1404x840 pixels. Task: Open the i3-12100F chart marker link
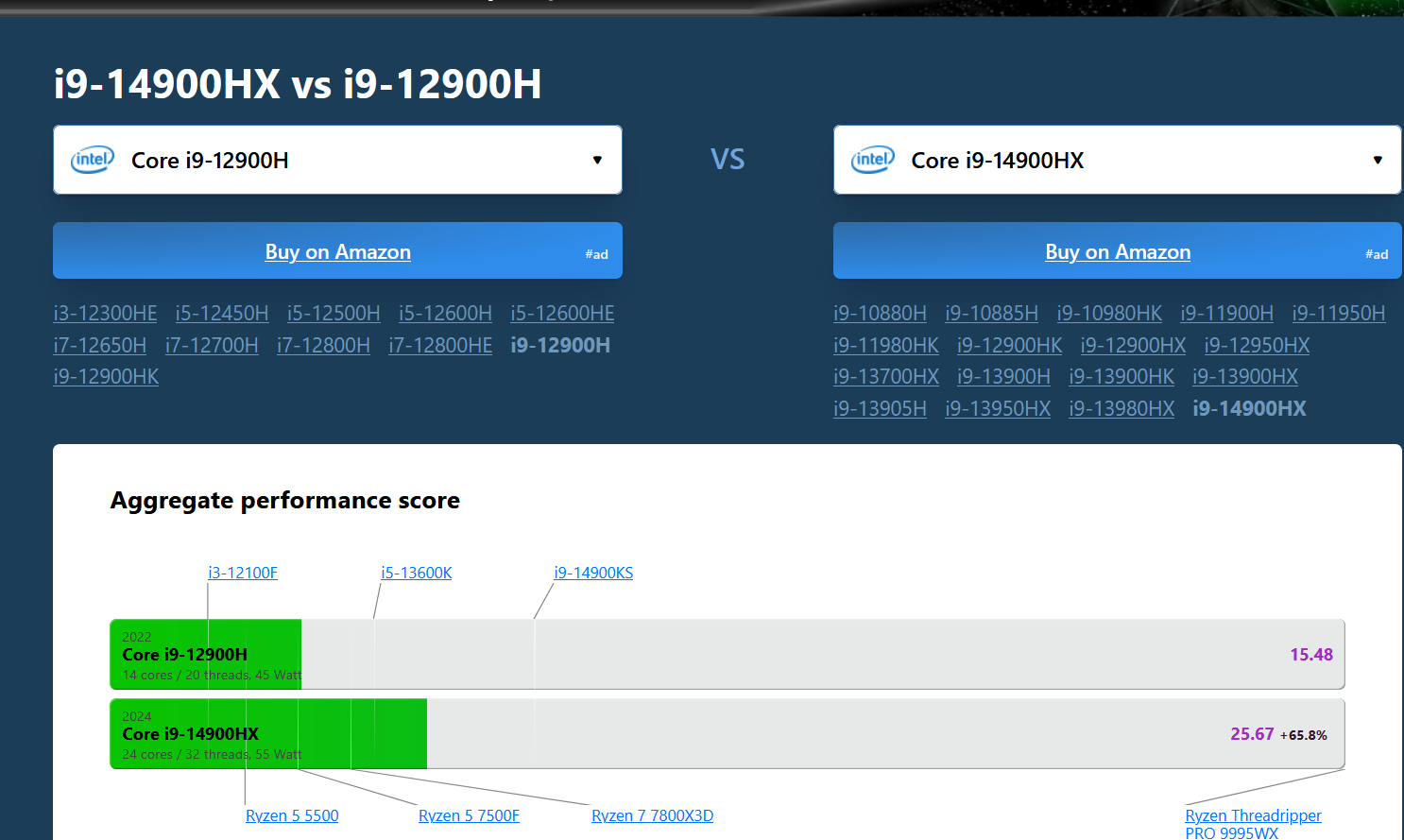pos(243,573)
